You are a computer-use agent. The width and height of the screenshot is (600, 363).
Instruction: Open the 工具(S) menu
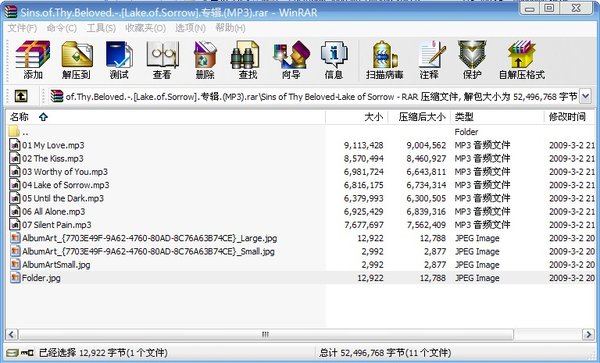point(101,28)
